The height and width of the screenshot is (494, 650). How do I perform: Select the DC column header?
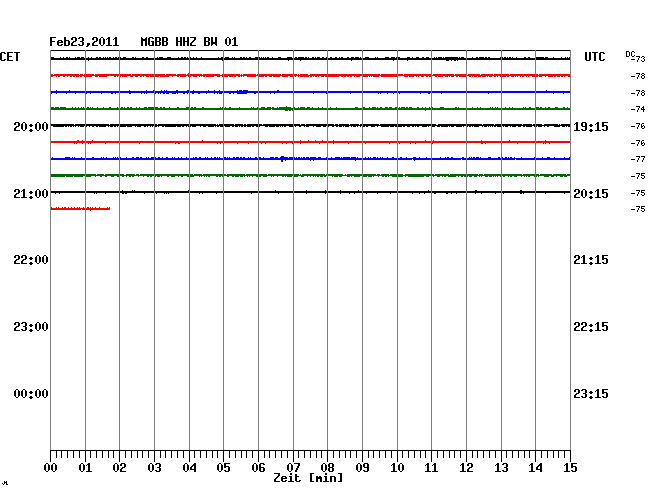[x=630, y=54]
